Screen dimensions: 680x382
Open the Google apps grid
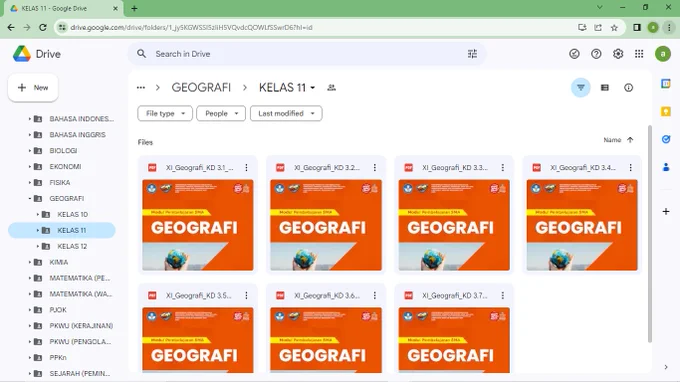(x=639, y=54)
